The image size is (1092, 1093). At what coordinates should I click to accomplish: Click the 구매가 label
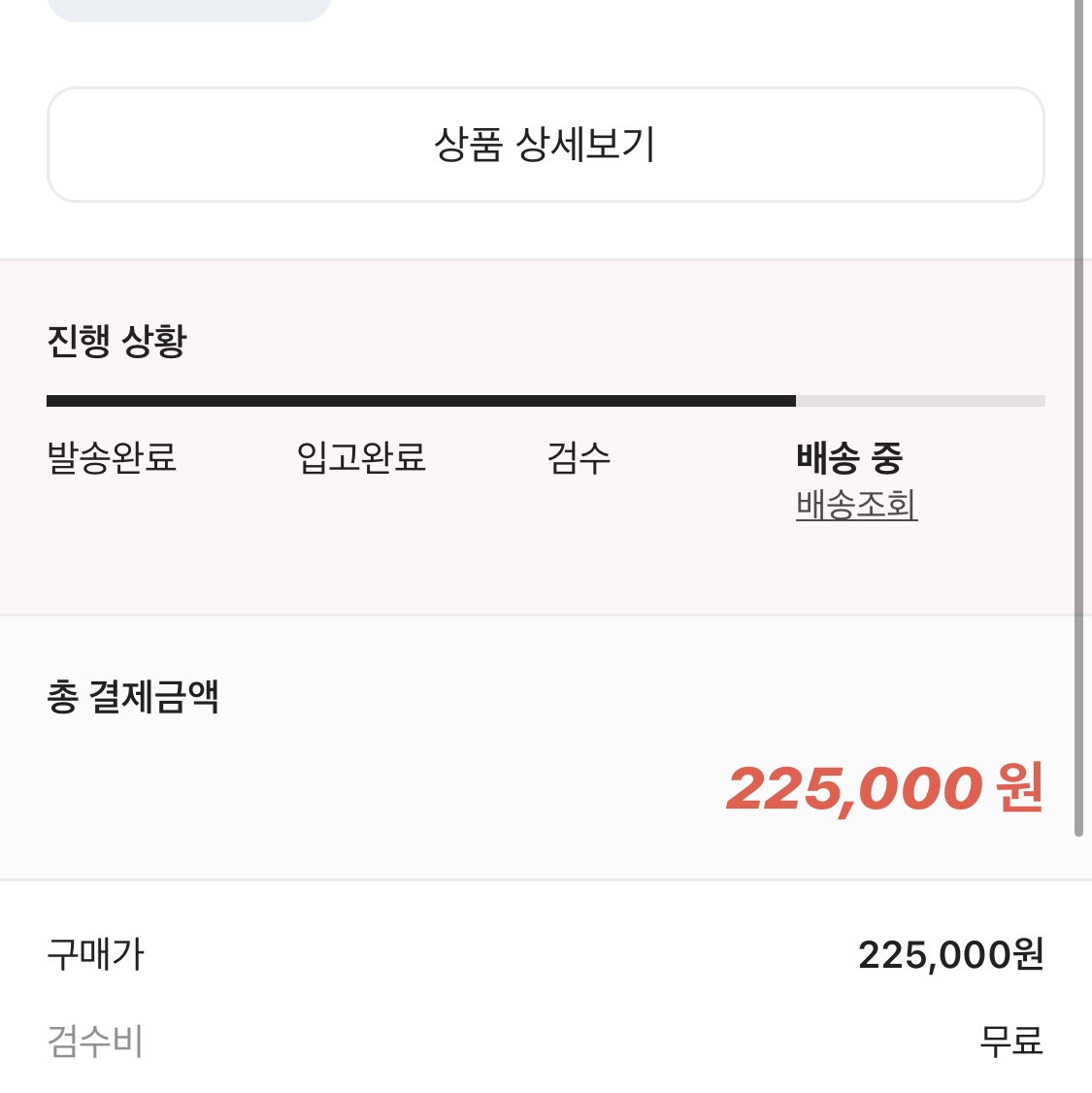click(x=95, y=954)
